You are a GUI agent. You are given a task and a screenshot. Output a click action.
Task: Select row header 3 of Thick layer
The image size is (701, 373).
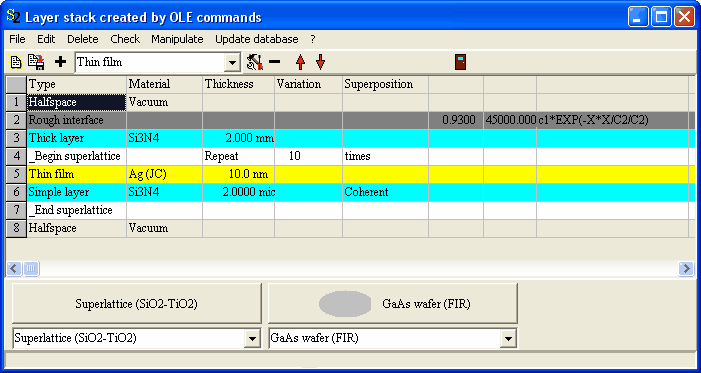pos(16,138)
